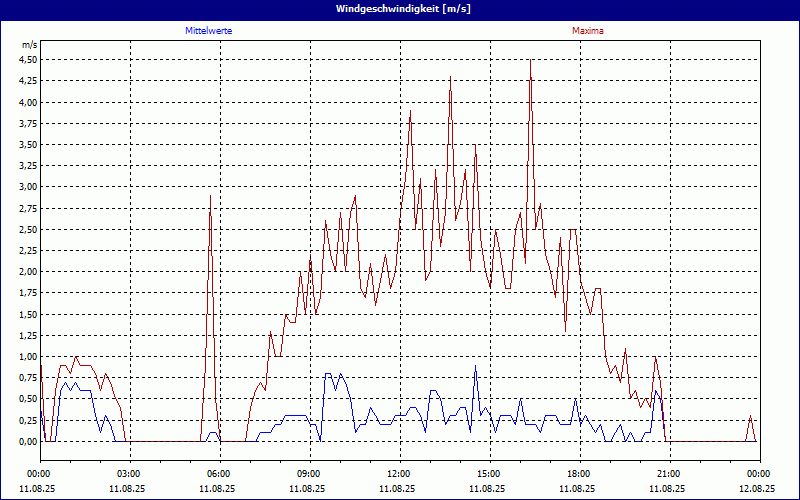
Task: Select the red Maxima legend label
Action: (x=587, y=31)
